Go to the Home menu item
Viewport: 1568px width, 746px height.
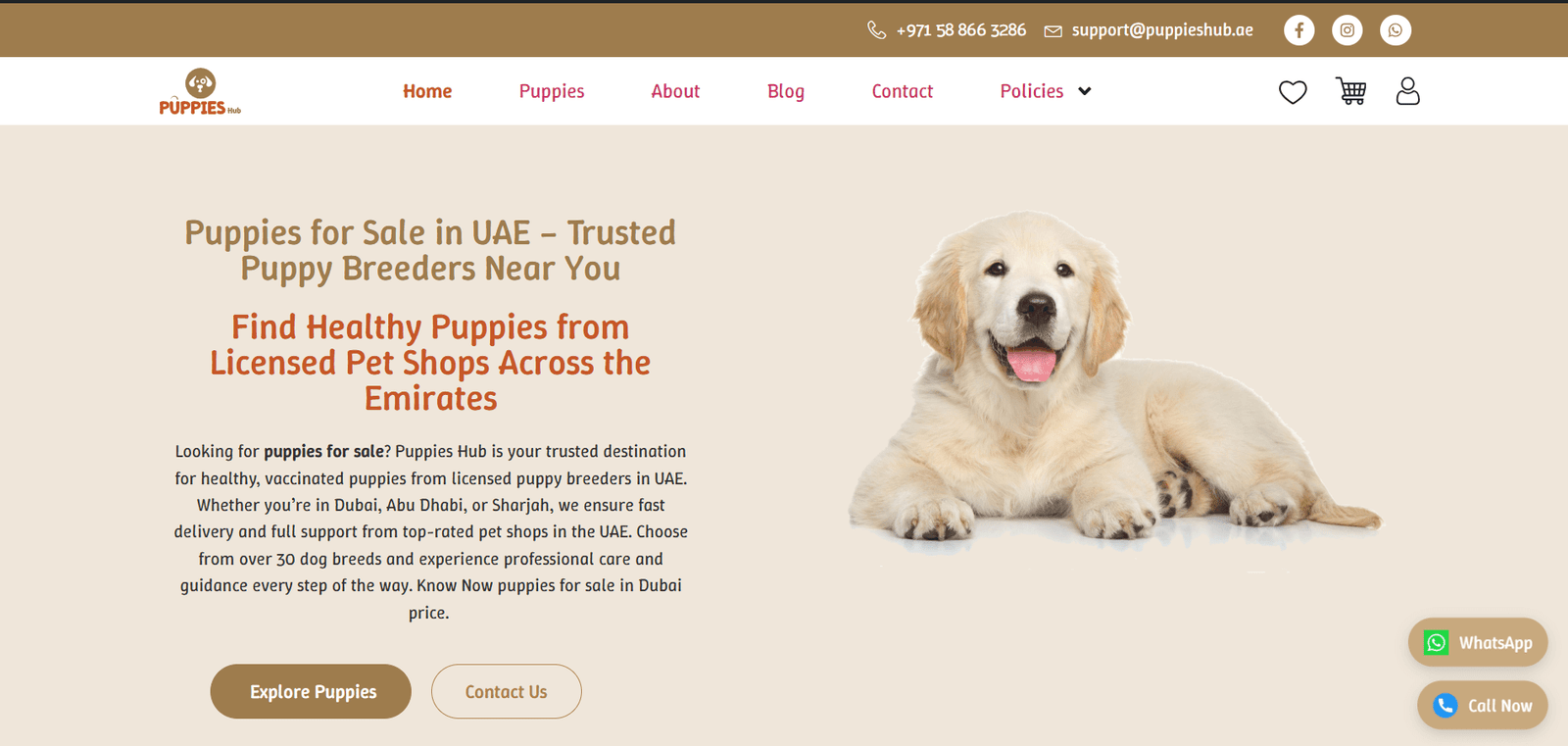tap(427, 91)
